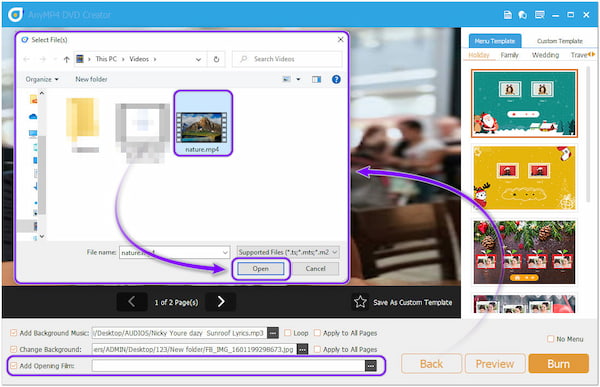The height and width of the screenshot is (387, 600).
Task: Click This PC in address breadcrumb
Action: [x=106, y=59]
